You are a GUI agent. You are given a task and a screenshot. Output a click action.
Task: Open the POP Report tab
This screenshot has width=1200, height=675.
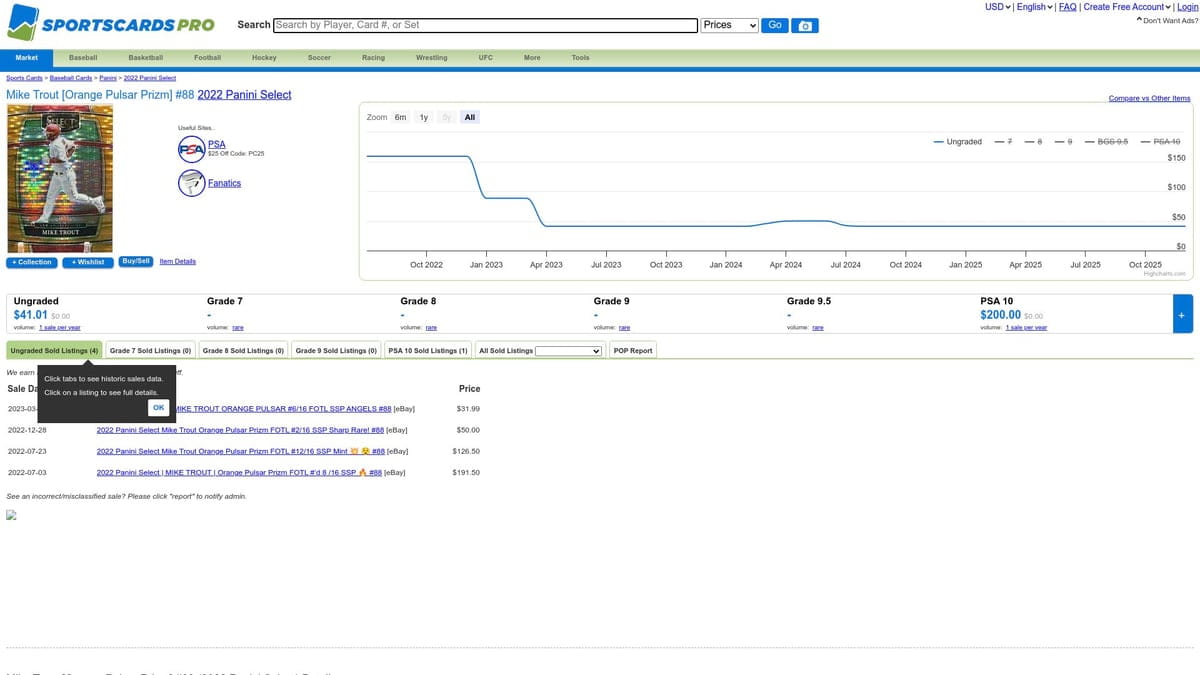[633, 351]
